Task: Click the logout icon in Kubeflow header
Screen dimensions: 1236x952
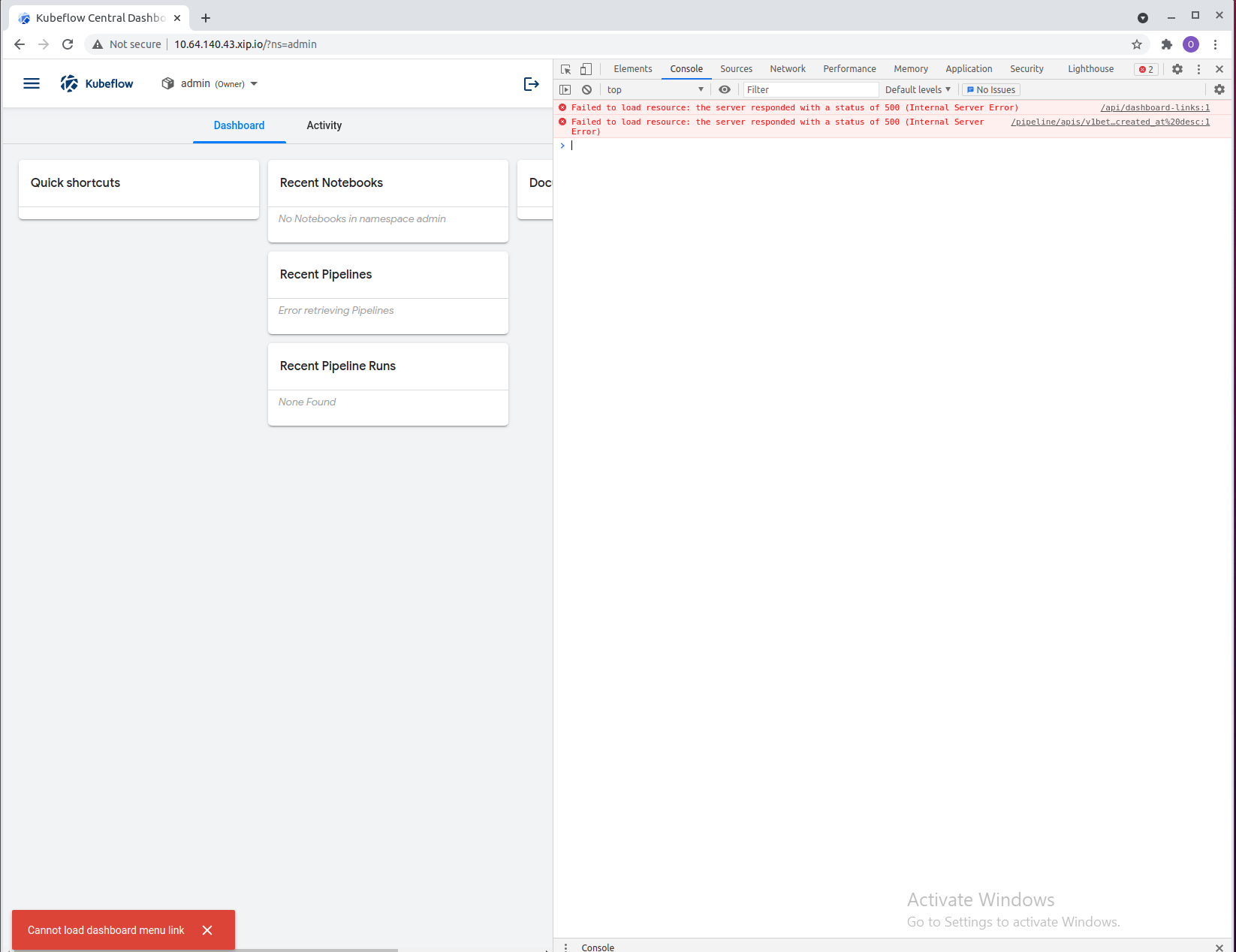Action: (x=532, y=83)
